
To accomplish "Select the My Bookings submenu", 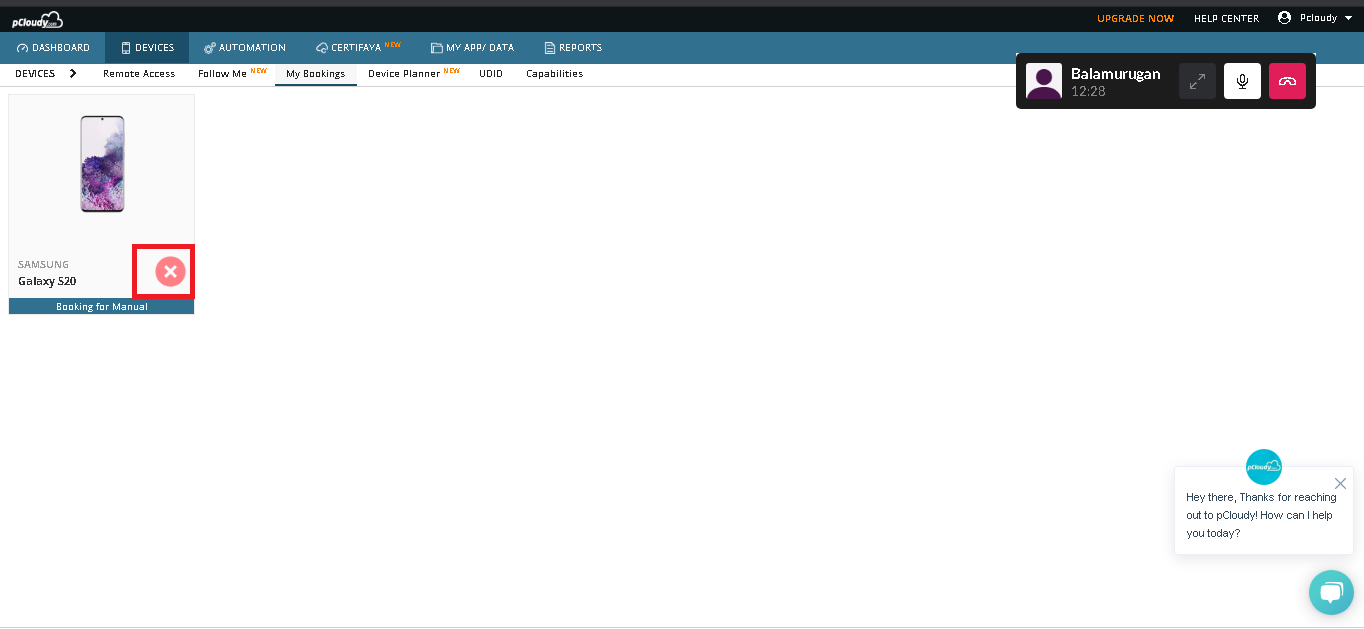I will click(x=316, y=74).
